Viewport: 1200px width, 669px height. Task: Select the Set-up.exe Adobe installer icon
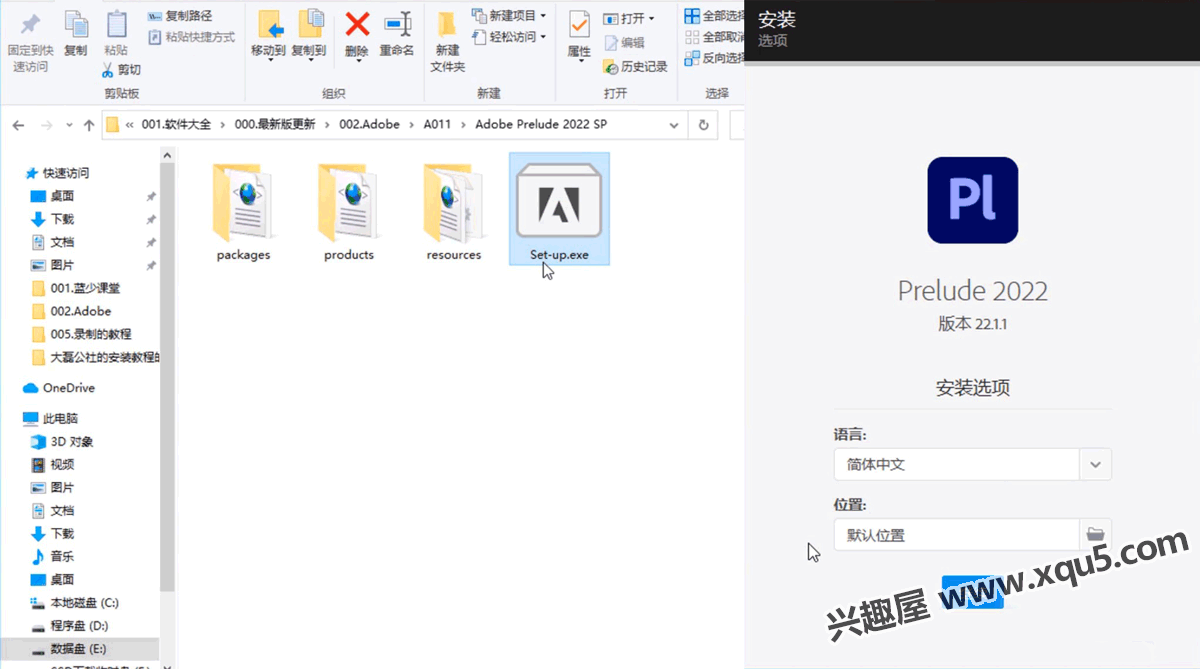559,201
